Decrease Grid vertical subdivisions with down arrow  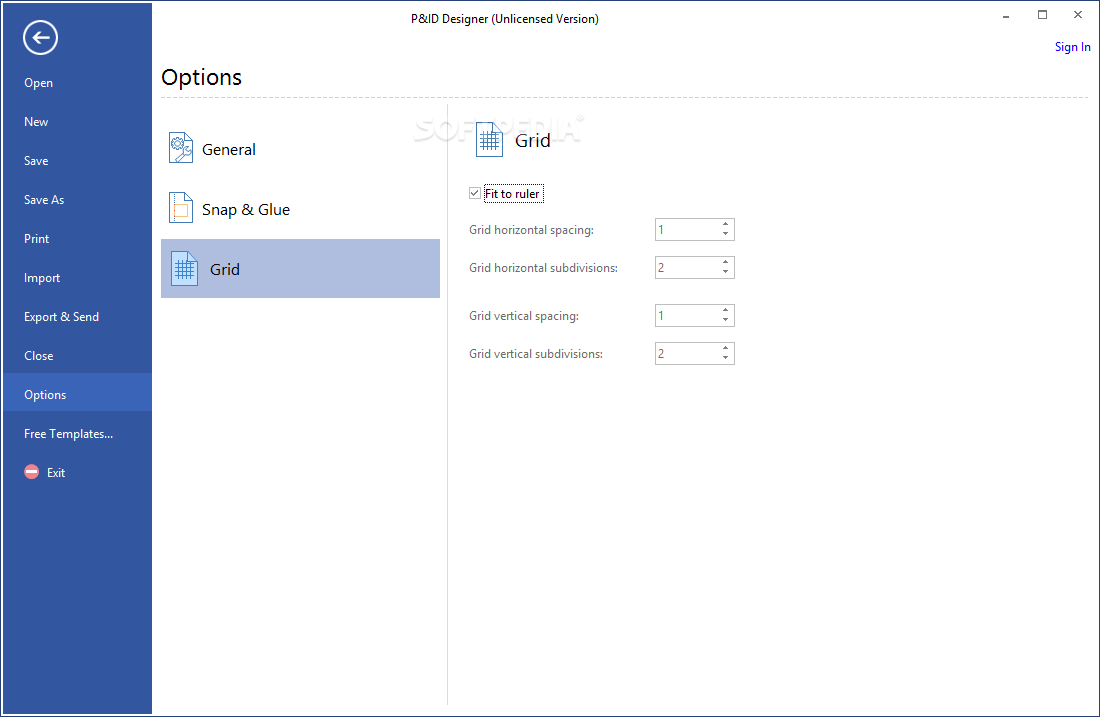(x=725, y=358)
